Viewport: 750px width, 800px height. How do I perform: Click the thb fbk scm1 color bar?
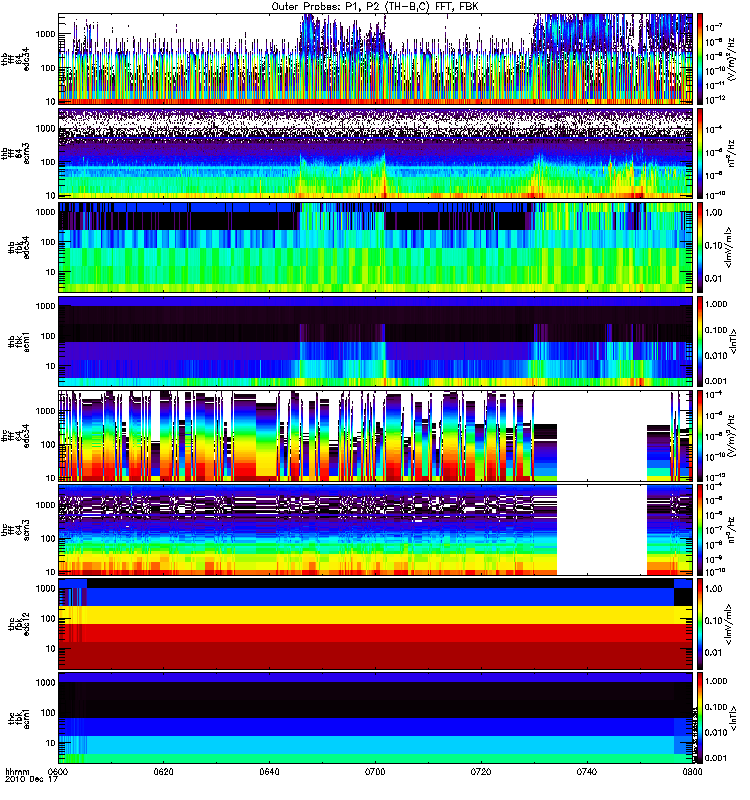point(700,342)
